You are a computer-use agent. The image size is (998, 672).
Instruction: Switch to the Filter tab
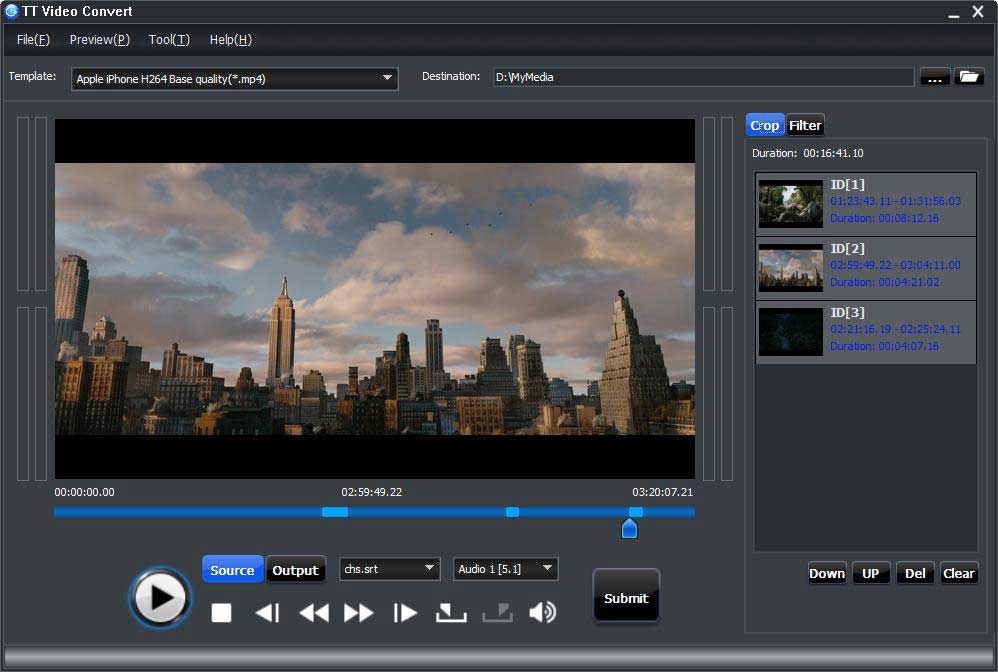tap(805, 125)
